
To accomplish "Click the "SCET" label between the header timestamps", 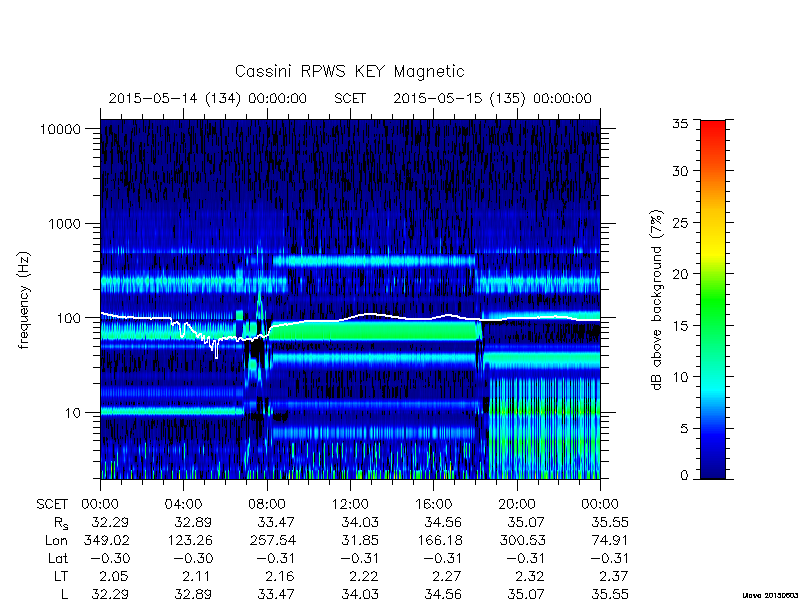I will click(x=350, y=98).
